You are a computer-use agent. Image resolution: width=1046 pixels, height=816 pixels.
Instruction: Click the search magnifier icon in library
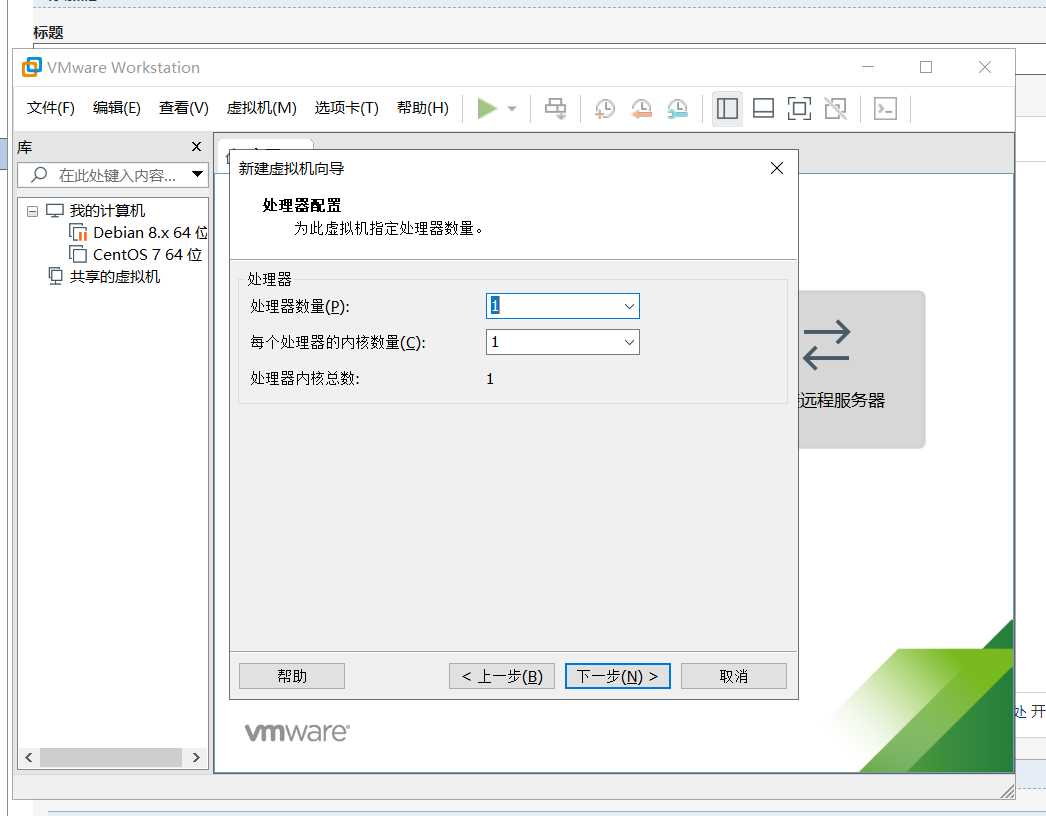[x=39, y=175]
